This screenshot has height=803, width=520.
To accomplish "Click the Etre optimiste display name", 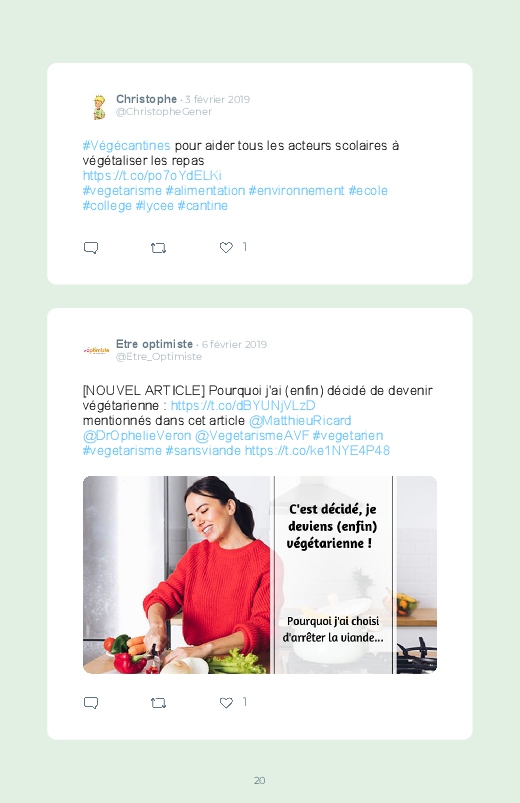I will click(154, 344).
